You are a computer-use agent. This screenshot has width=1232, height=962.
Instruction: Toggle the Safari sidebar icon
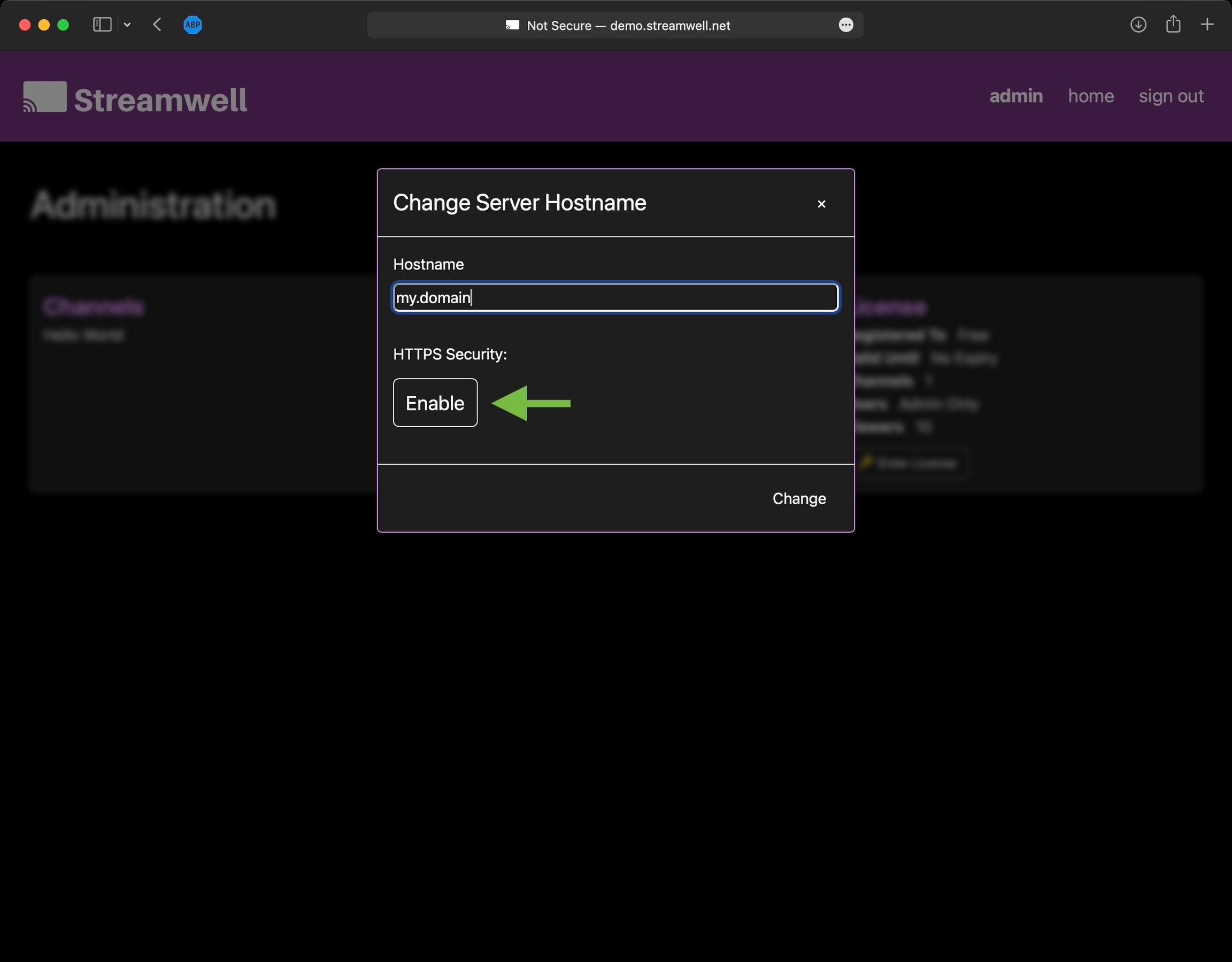102,25
